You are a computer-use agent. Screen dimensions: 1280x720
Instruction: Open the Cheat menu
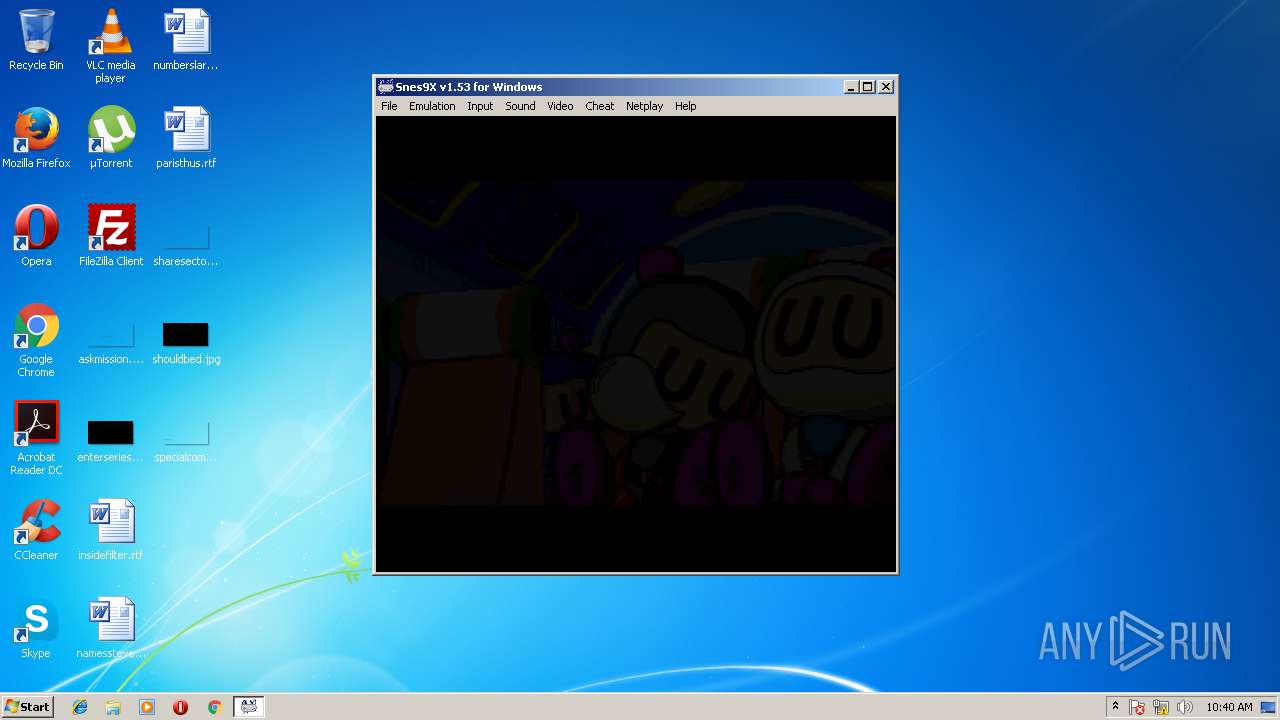click(600, 106)
